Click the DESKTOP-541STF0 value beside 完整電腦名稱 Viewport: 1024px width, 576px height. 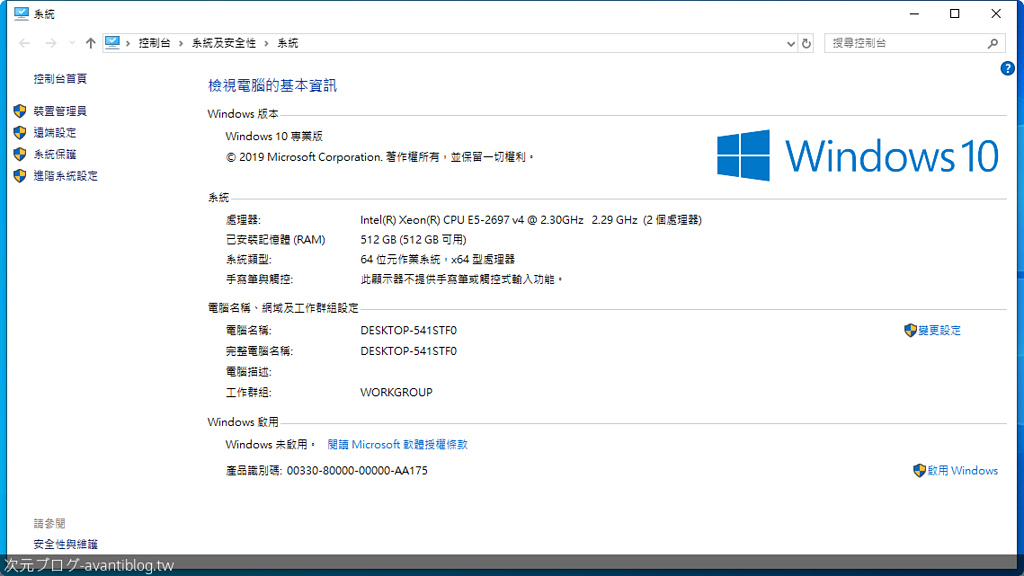[x=409, y=351]
